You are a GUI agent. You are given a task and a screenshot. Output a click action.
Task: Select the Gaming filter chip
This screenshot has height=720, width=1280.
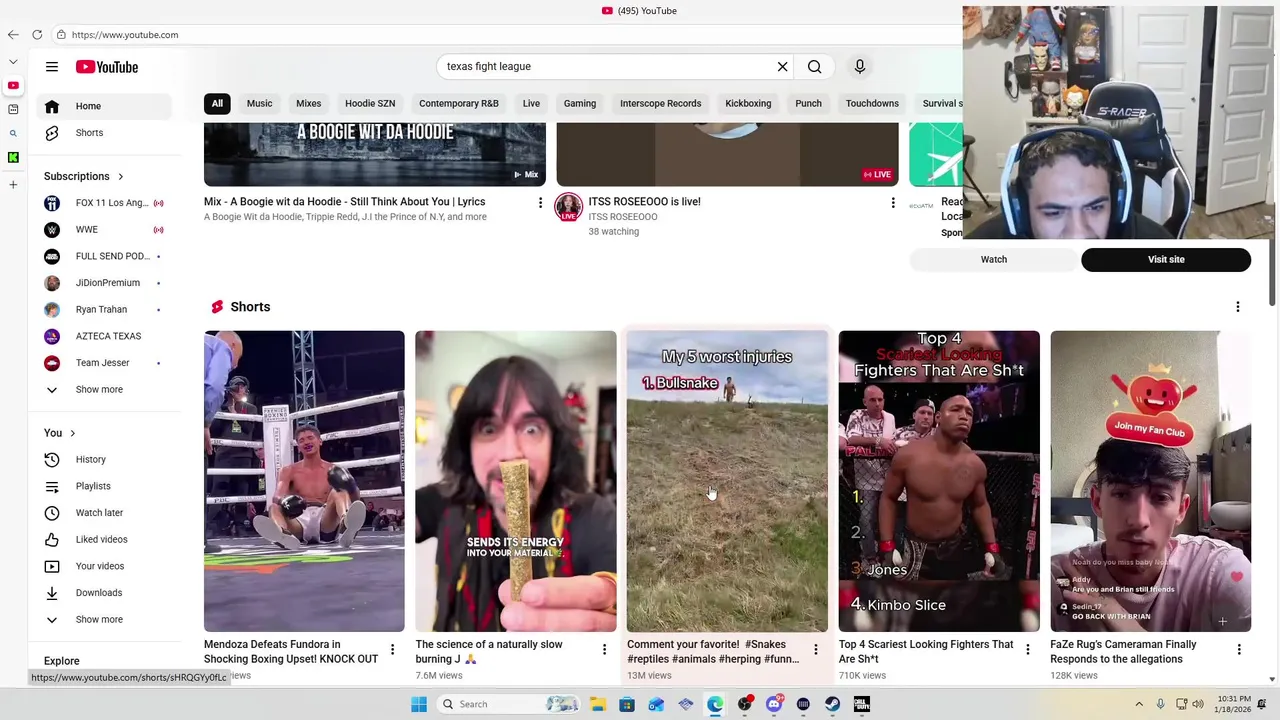tap(580, 103)
